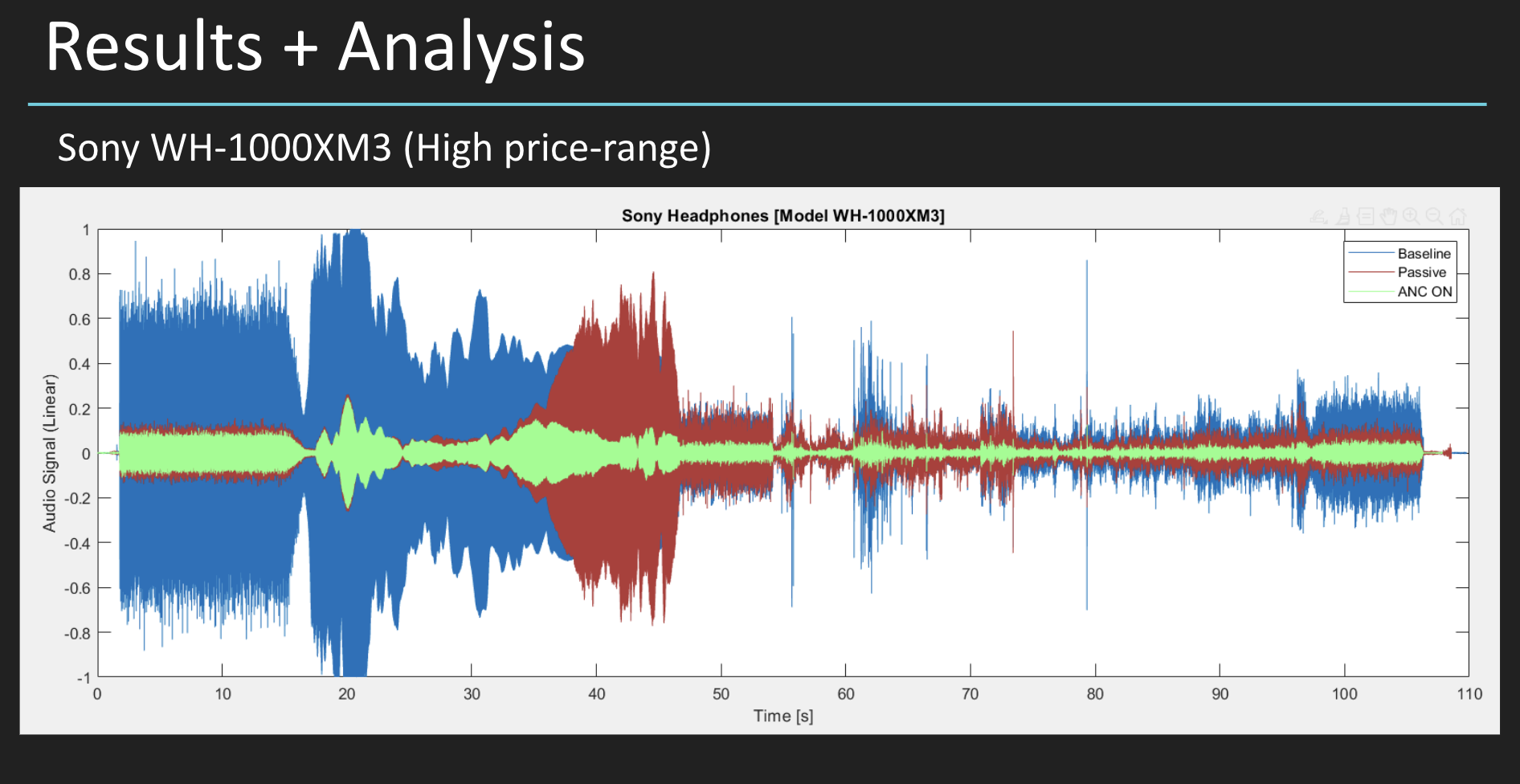1520x784 pixels.
Task: Click the green ANC ON legend line
Action: click(x=1371, y=292)
